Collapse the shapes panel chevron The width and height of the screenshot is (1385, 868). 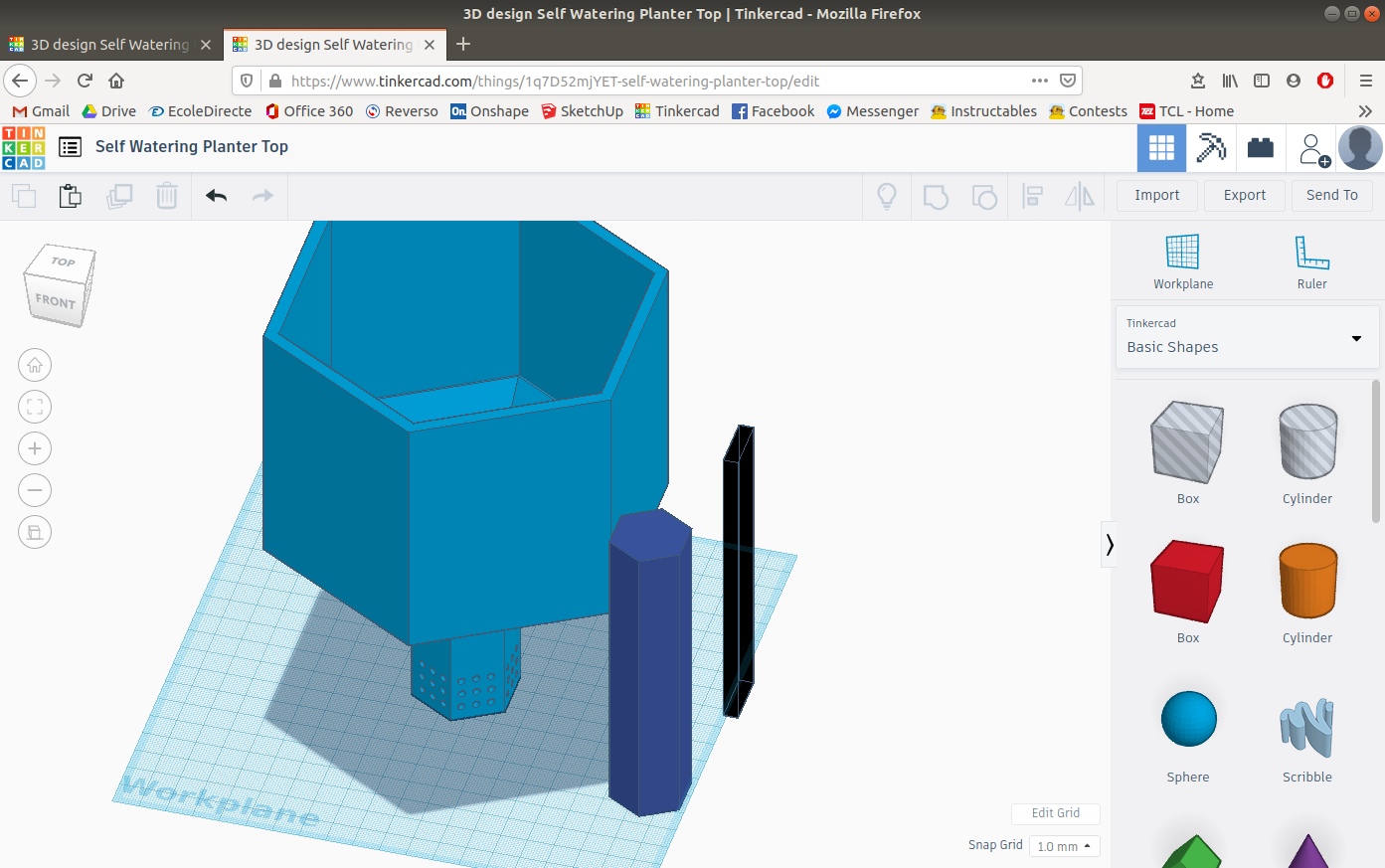[x=1109, y=545]
